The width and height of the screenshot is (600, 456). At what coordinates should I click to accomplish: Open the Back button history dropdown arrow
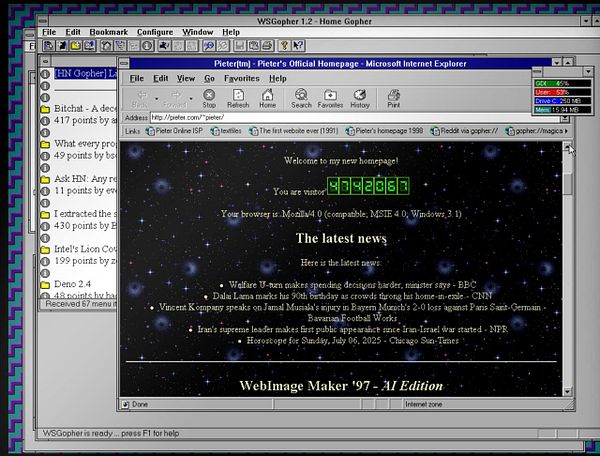(x=157, y=99)
